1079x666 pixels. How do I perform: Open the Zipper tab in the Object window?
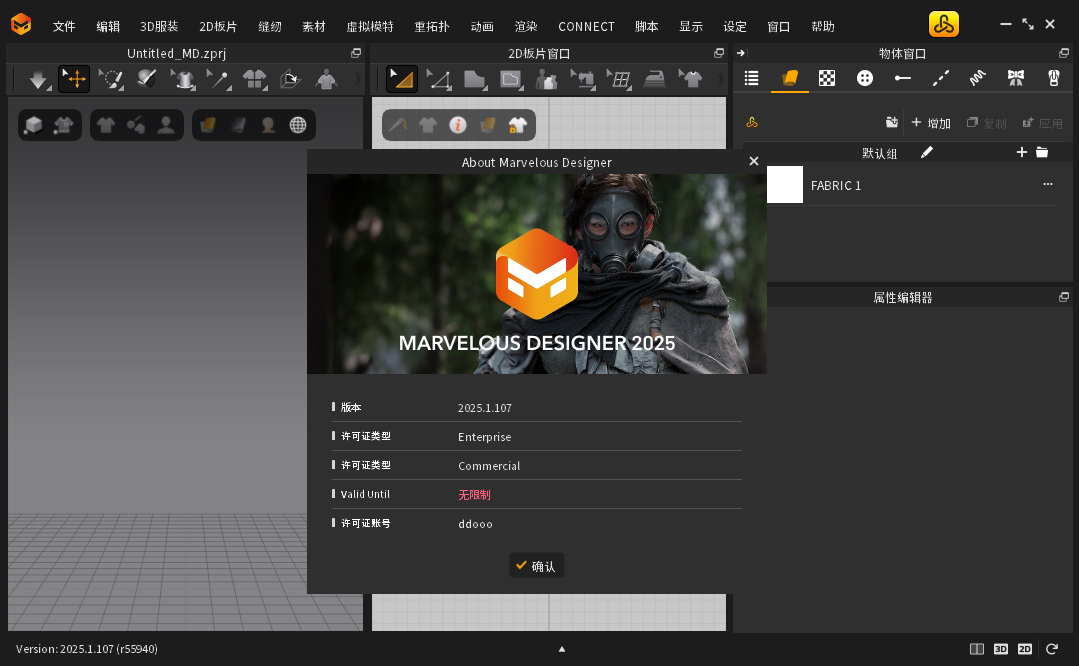(1052, 77)
